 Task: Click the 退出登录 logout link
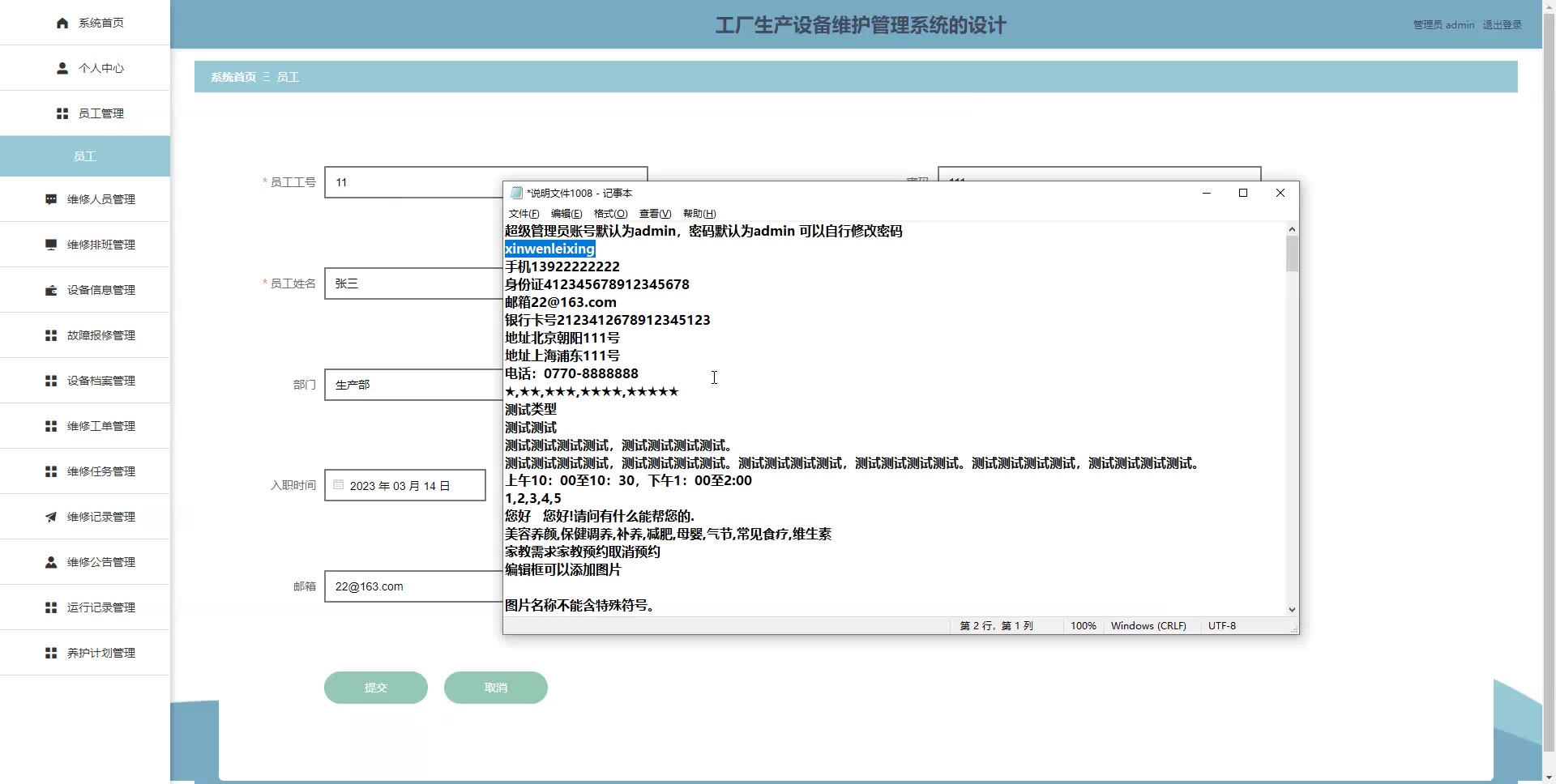point(1502,25)
